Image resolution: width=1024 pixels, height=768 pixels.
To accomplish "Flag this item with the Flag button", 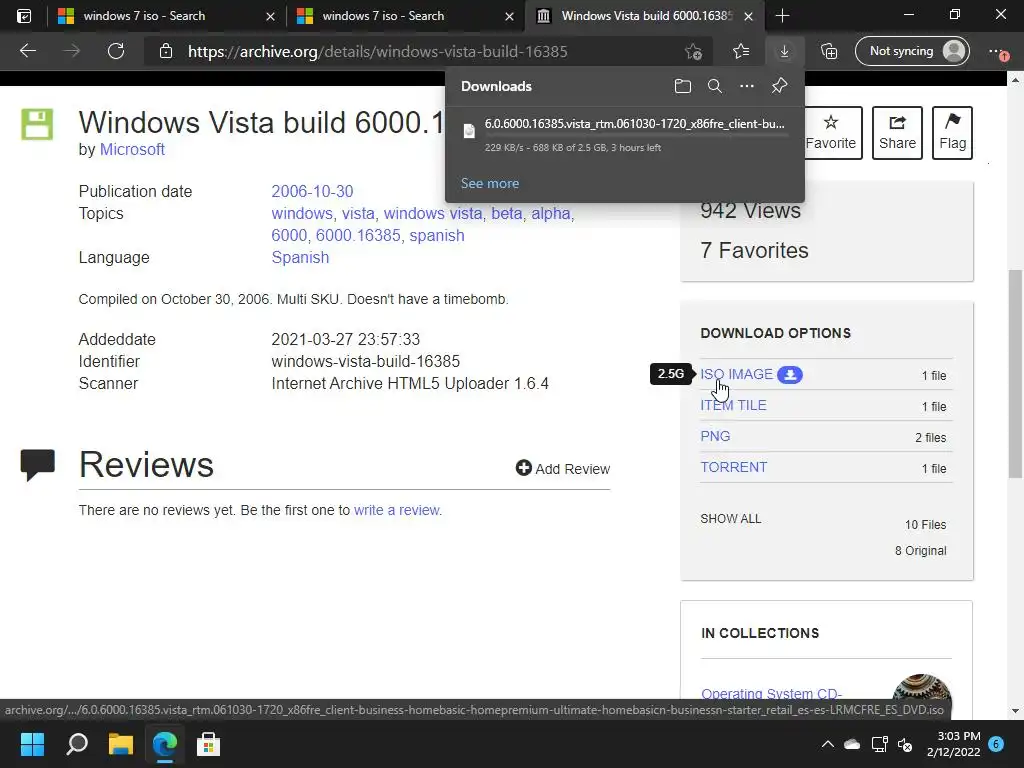I will pyautogui.click(x=952, y=133).
